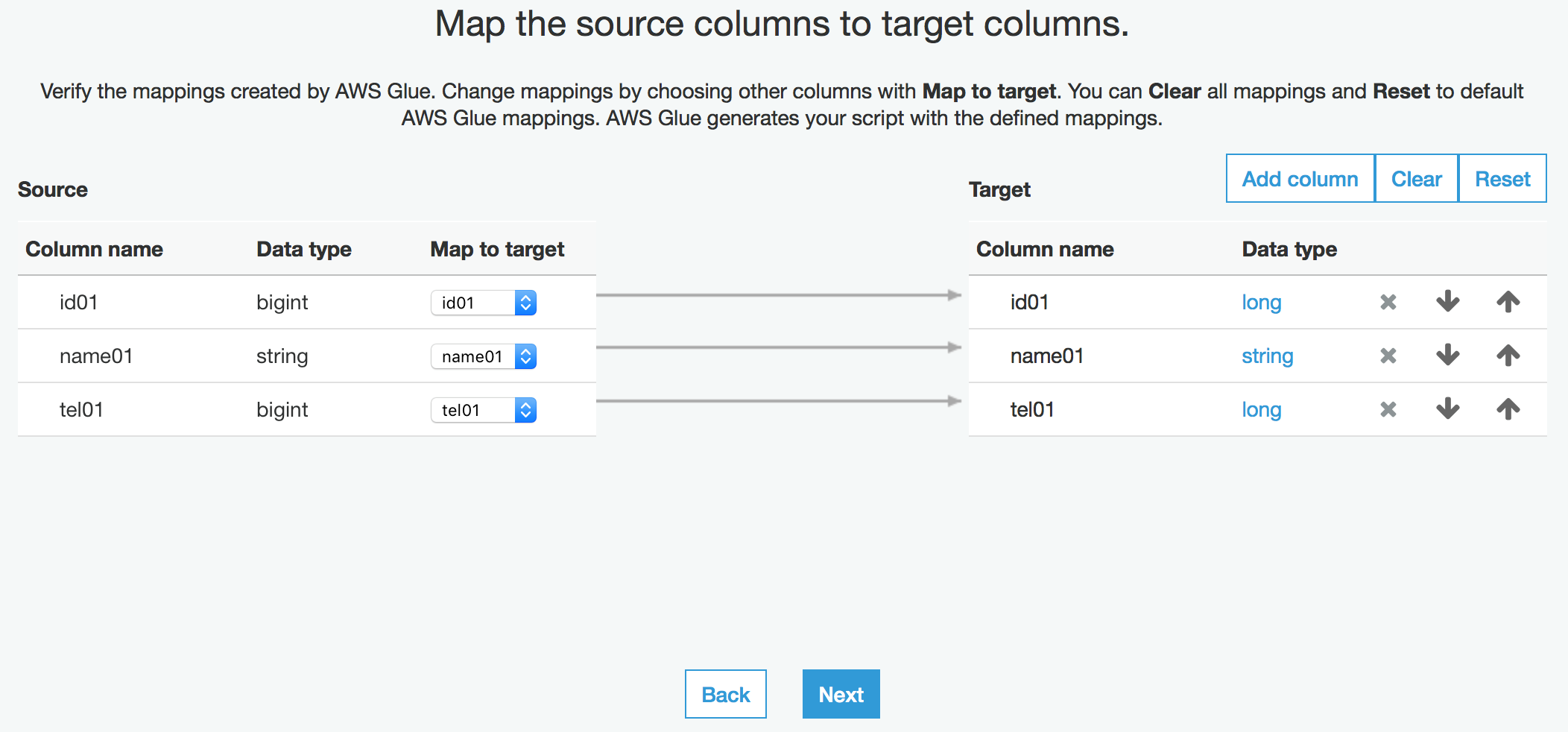This screenshot has height=732, width=1568.
Task: Proceed with the Next button
Action: 841,694
